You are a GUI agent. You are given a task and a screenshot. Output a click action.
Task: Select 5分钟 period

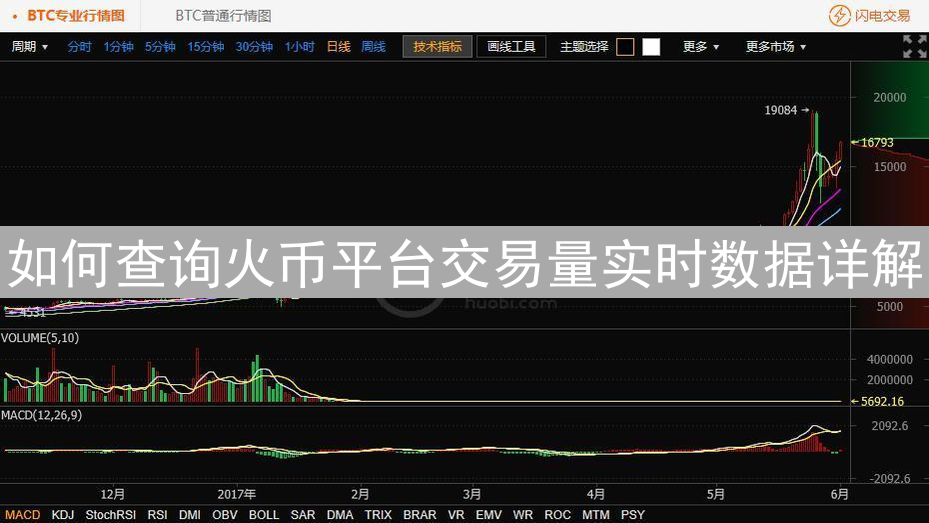[160, 47]
